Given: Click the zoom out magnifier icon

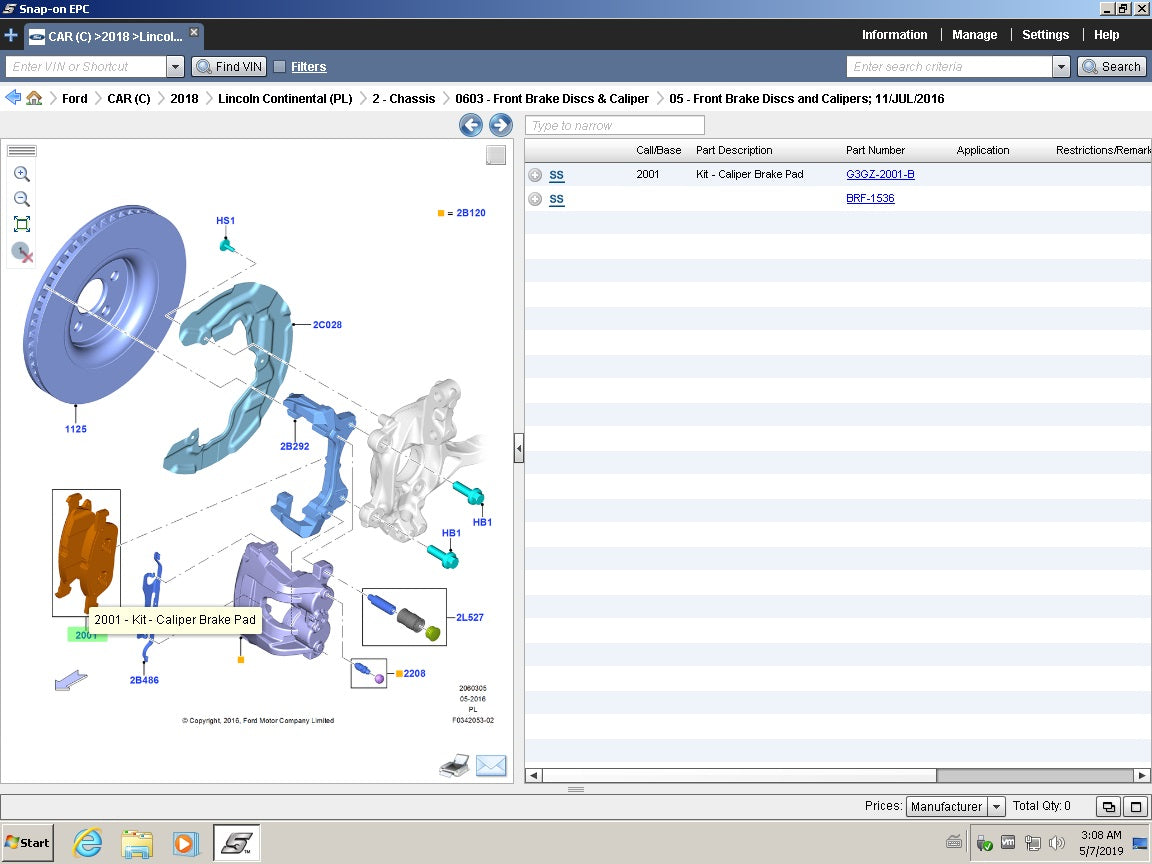Looking at the screenshot, I should pyautogui.click(x=21, y=199).
